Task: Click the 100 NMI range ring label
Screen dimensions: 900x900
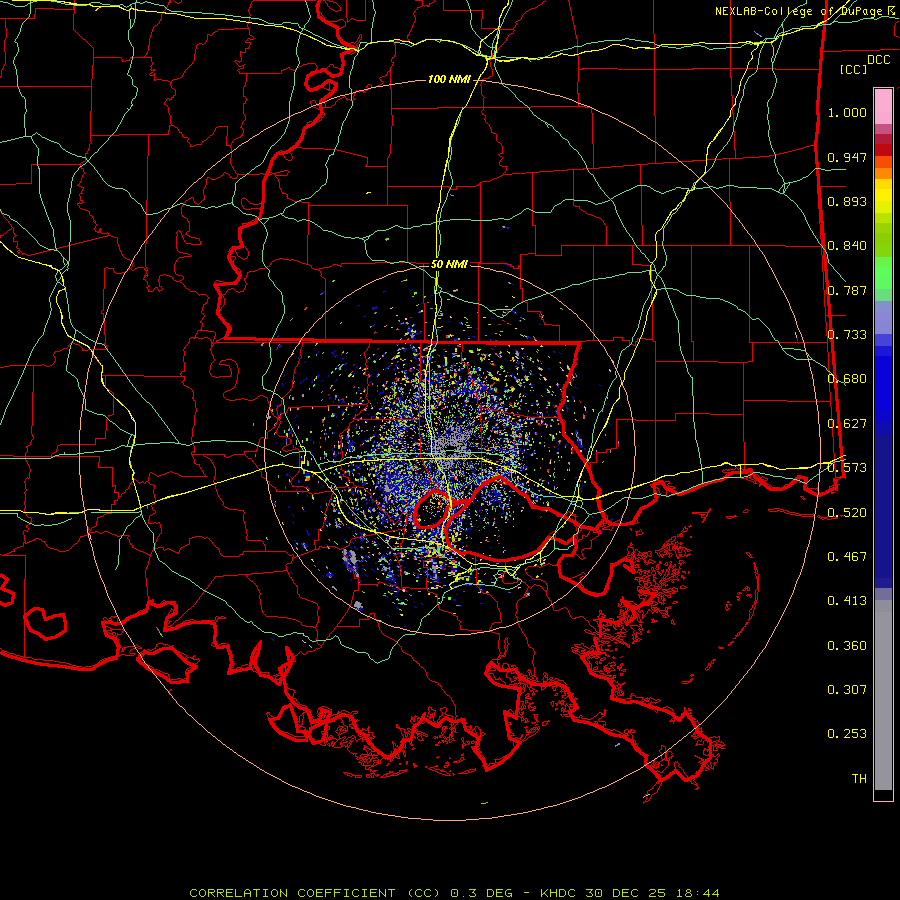Action: (x=449, y=79)
